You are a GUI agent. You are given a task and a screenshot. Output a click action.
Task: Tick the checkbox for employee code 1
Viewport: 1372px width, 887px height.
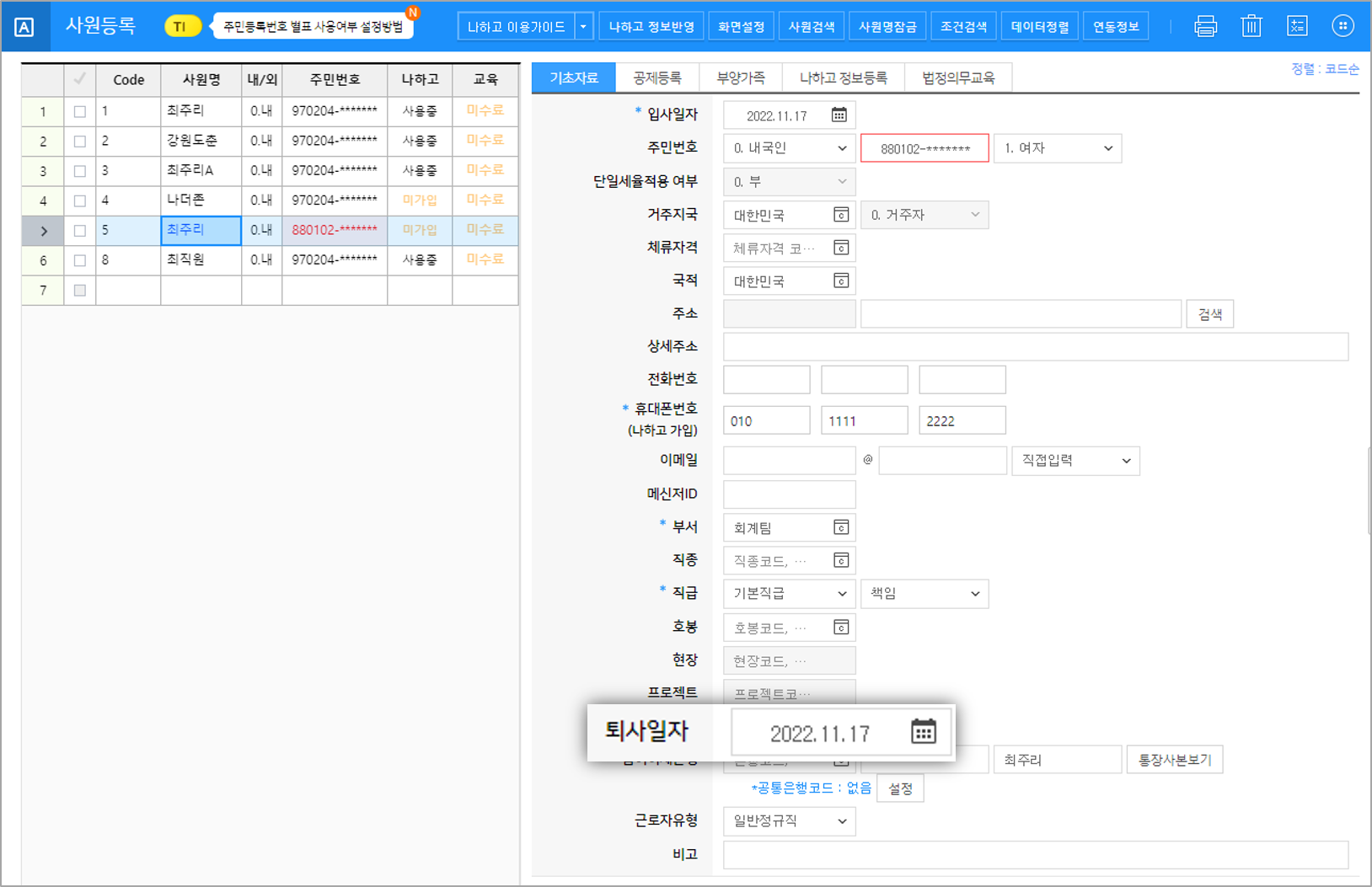pos(80,111)
